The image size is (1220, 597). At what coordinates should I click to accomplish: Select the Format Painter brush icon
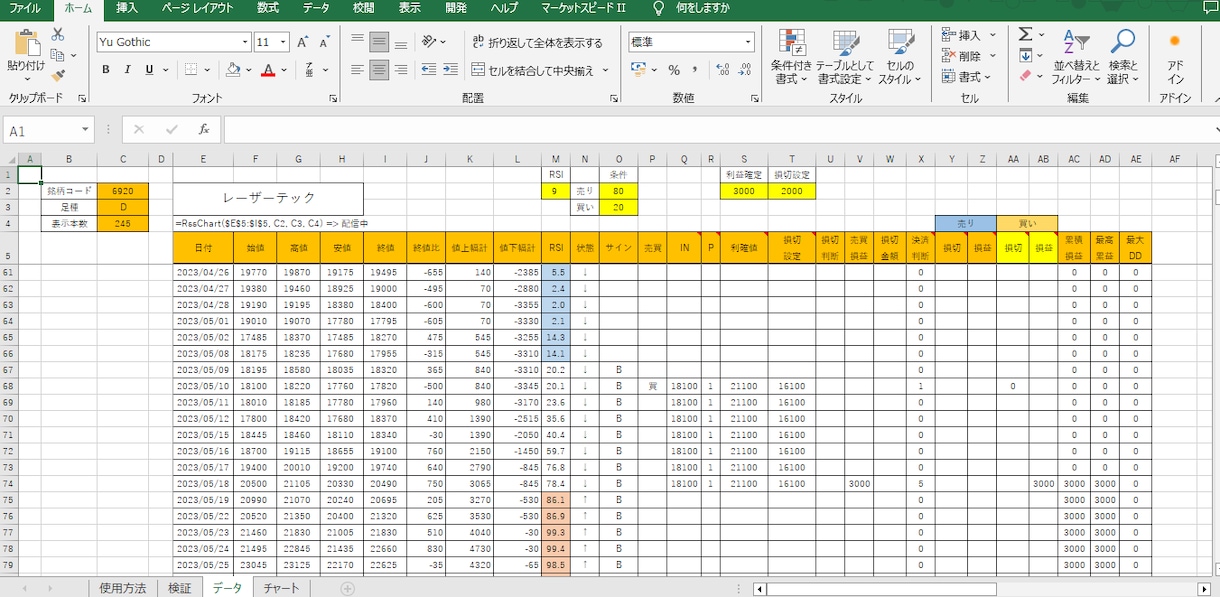coord(58,74)
